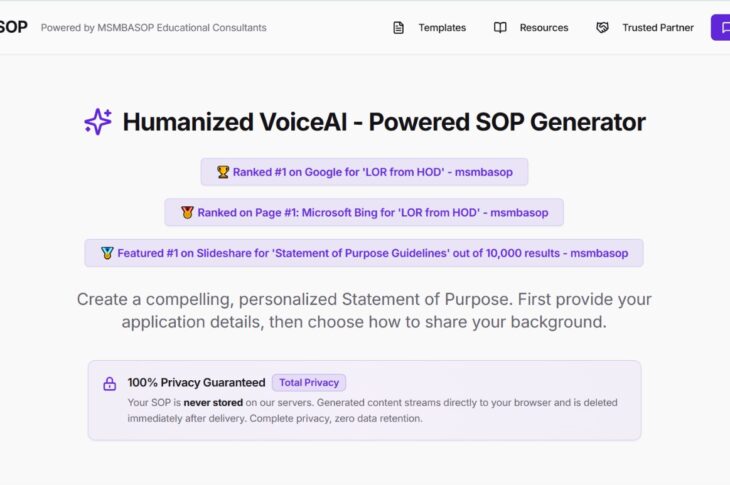Click the 'Total Privacy' tag
The image size is (730, 485).
[x=309, y=382]
